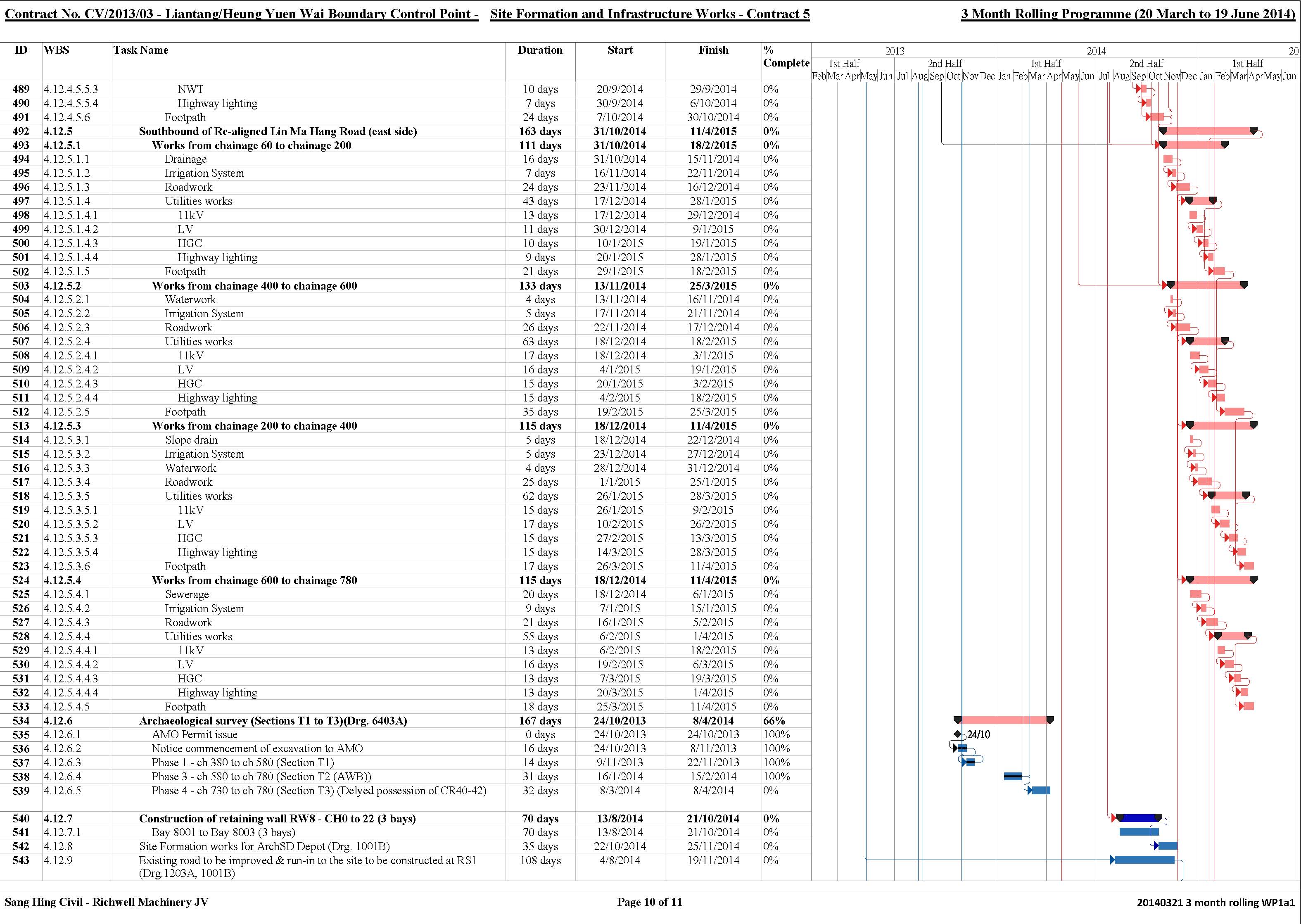Click the 2013 year heading in the timescale
The image size is (1301, 924).
click(894, 51)
